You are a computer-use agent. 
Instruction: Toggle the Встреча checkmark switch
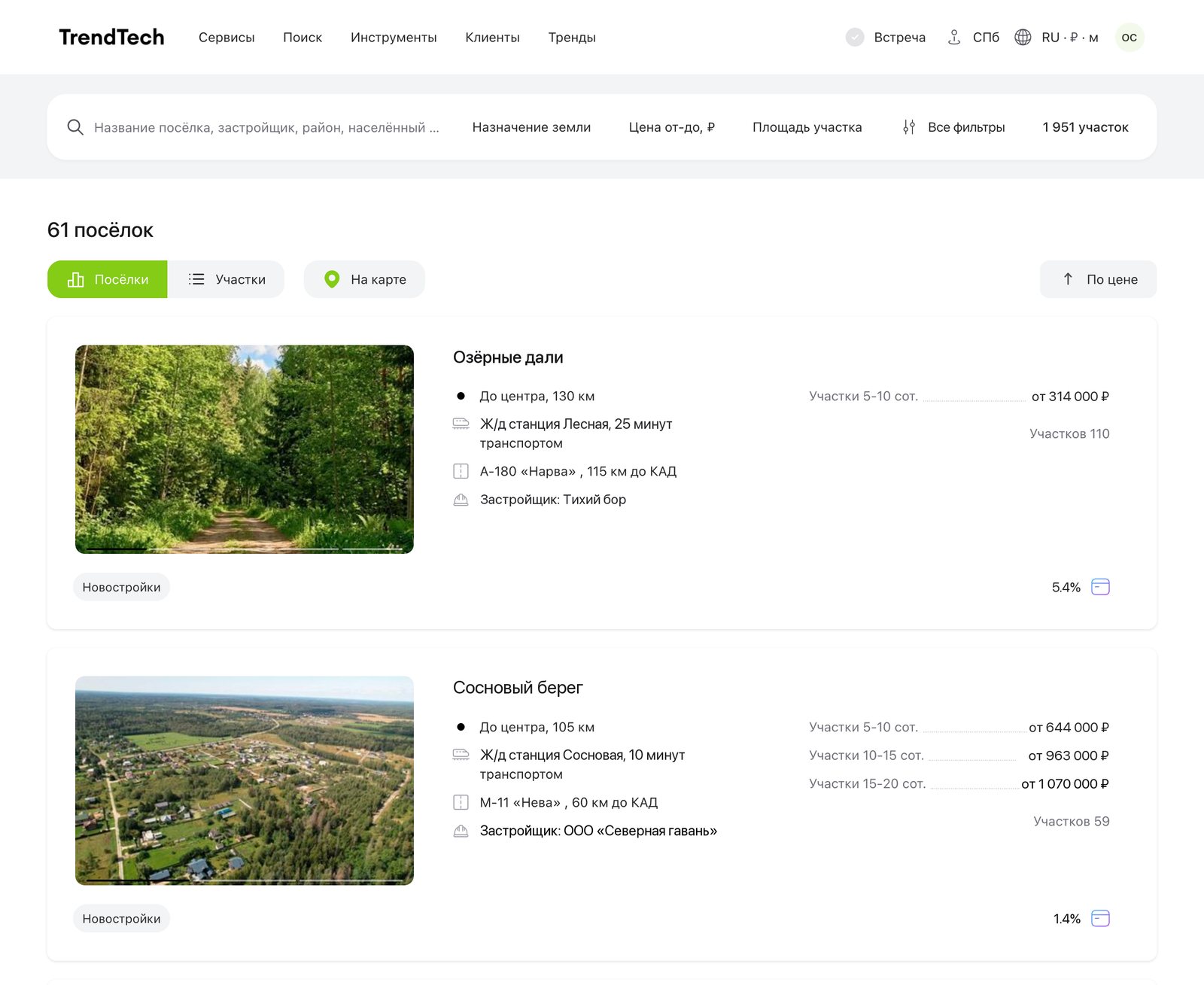tap(855, 37)
